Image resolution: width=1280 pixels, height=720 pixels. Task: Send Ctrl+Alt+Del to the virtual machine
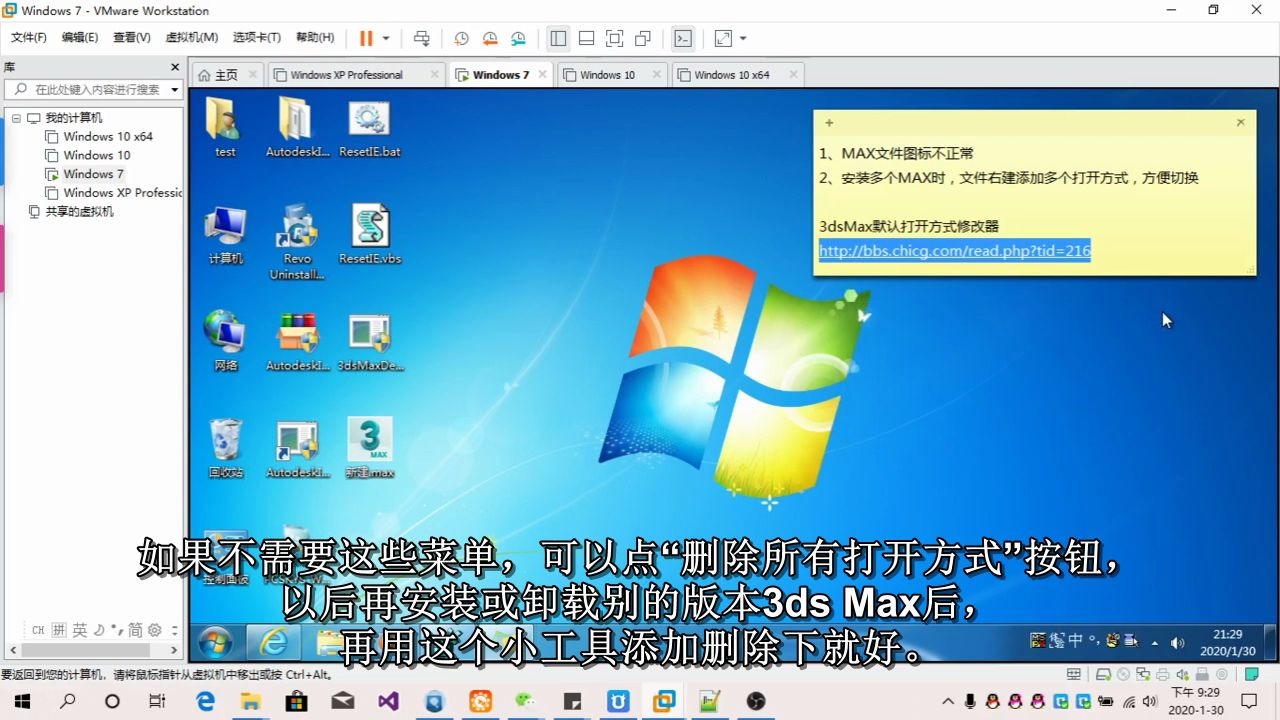[422, 38]
